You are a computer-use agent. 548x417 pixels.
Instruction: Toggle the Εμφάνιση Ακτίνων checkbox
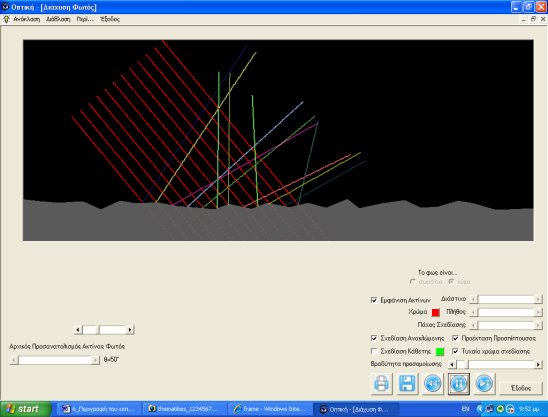pyautogui.click(x=374, y=300)
